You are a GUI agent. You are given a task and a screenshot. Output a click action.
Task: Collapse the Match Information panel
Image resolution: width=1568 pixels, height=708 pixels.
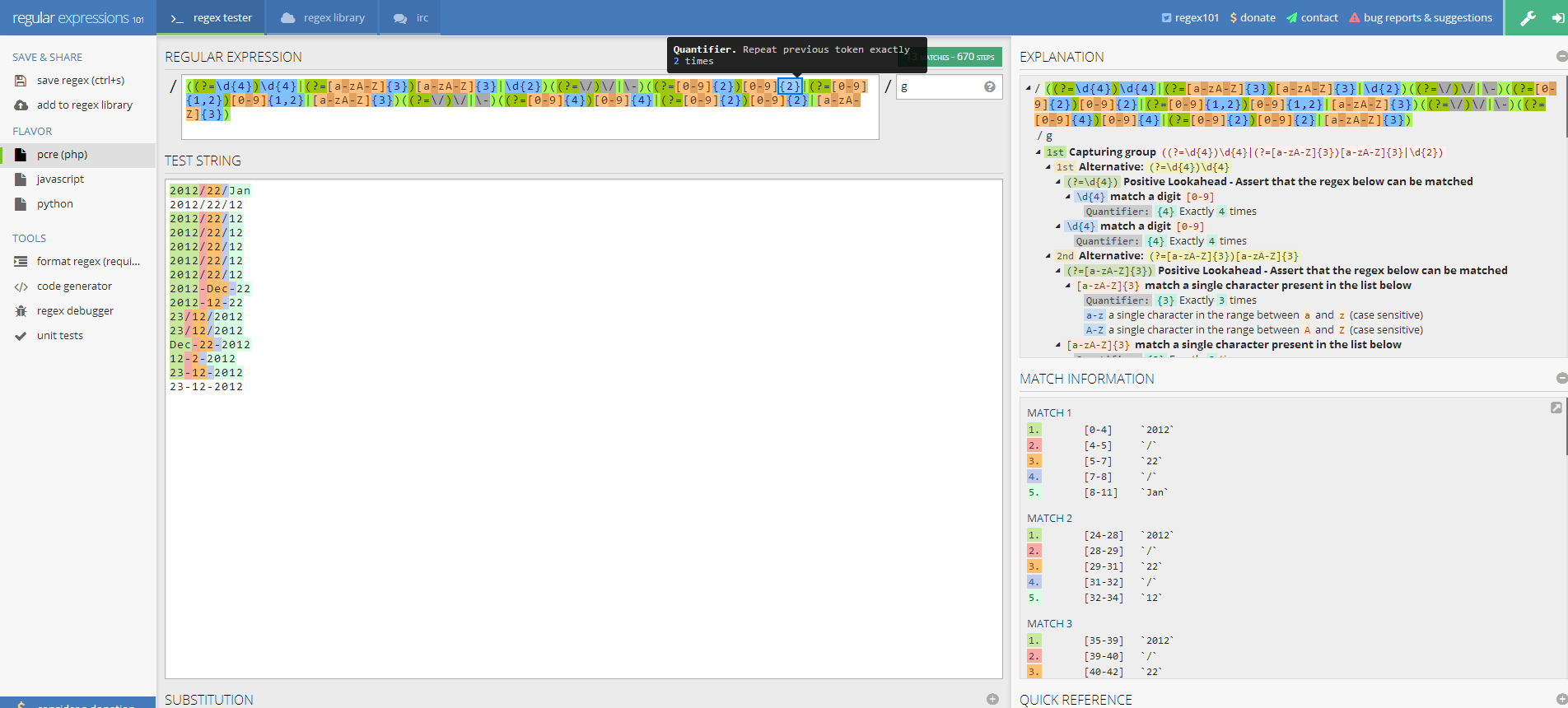pyautogui.click(x=1561, y=378)
